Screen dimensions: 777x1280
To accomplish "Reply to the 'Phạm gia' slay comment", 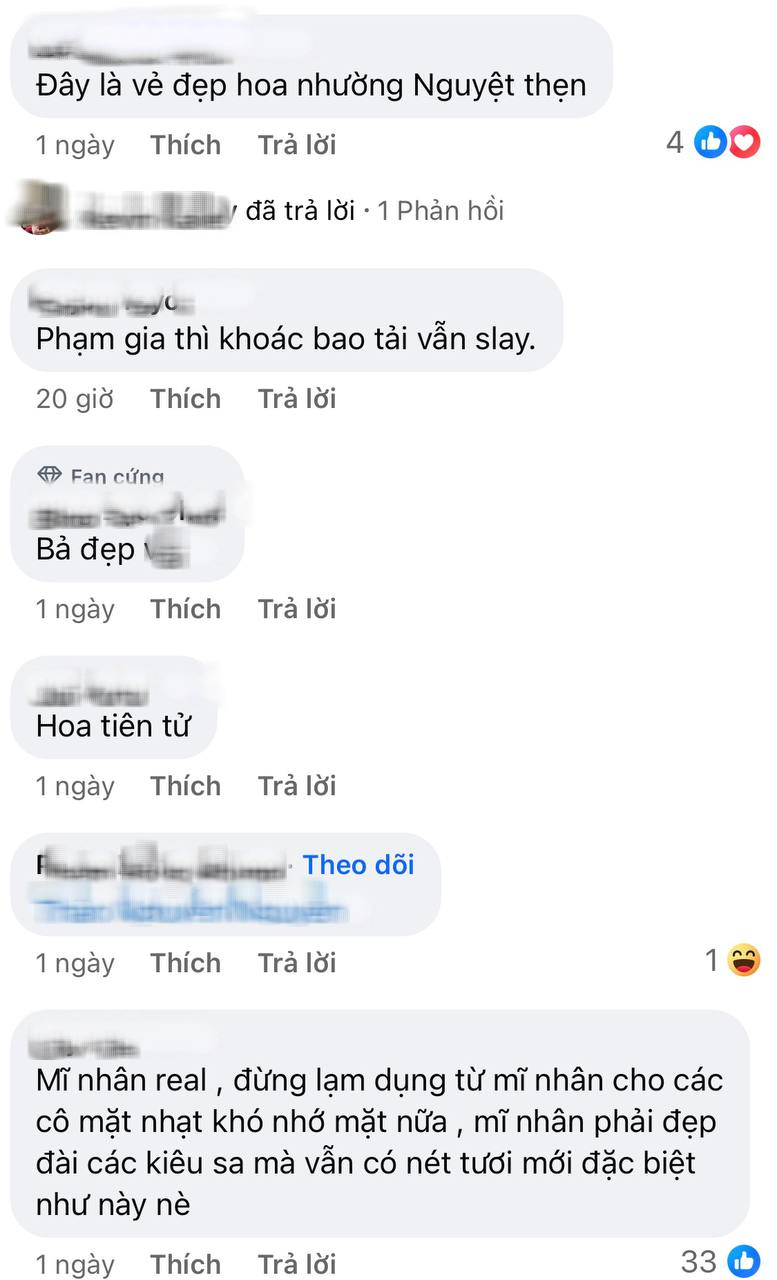I will pos(297,399).
